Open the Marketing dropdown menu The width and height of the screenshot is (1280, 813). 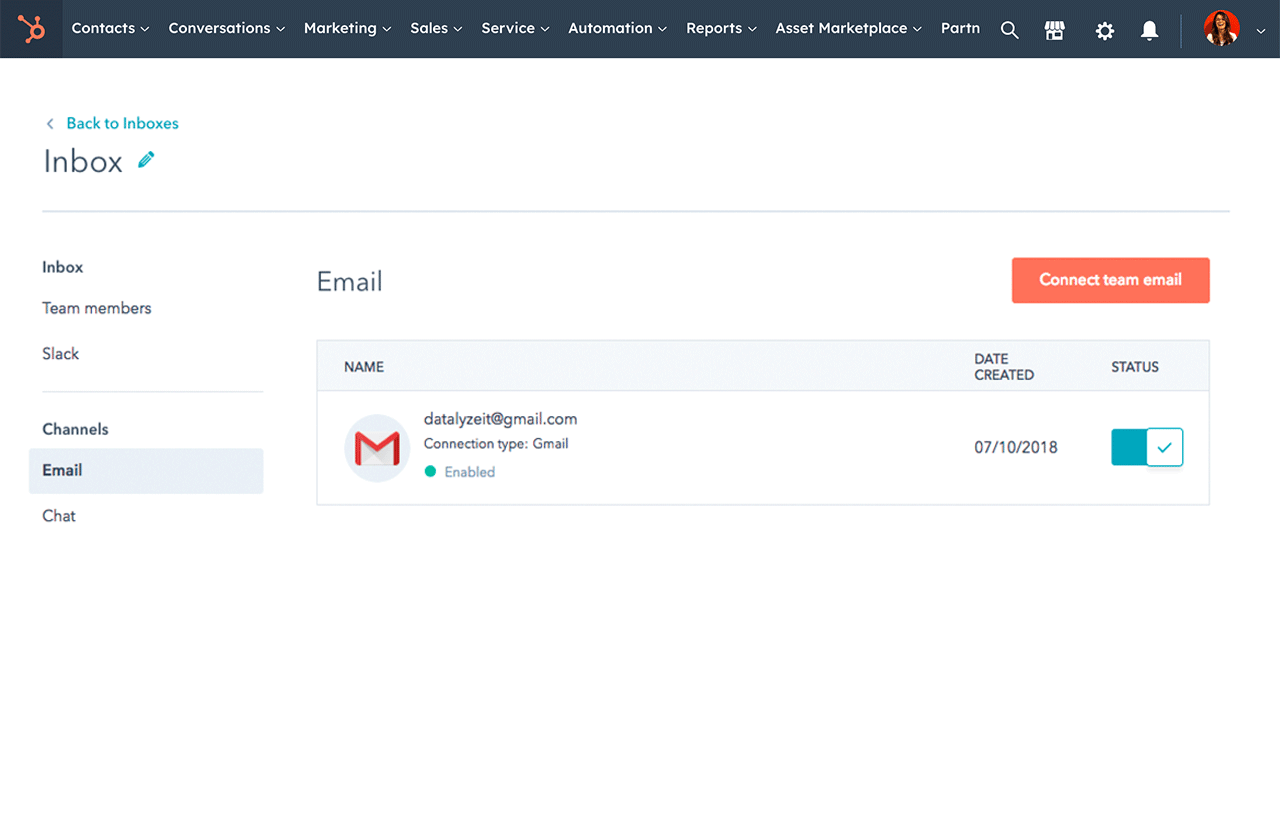347,28
